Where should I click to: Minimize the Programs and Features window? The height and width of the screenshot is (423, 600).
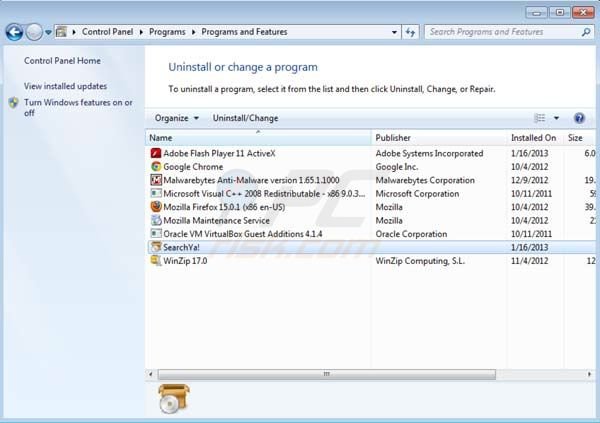coord(536,13)
